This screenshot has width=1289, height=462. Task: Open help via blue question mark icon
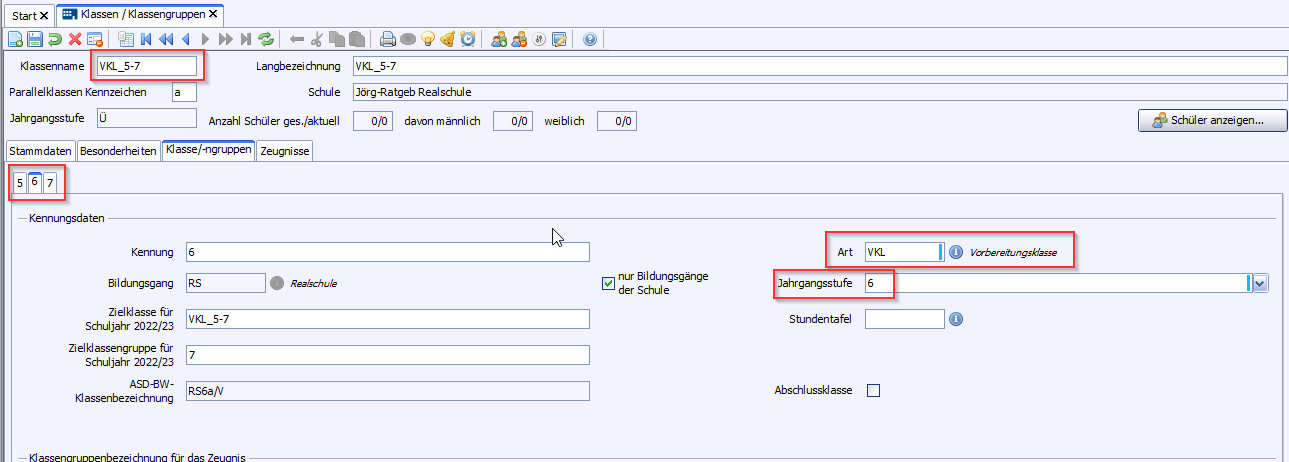click(x=589, y=40)
